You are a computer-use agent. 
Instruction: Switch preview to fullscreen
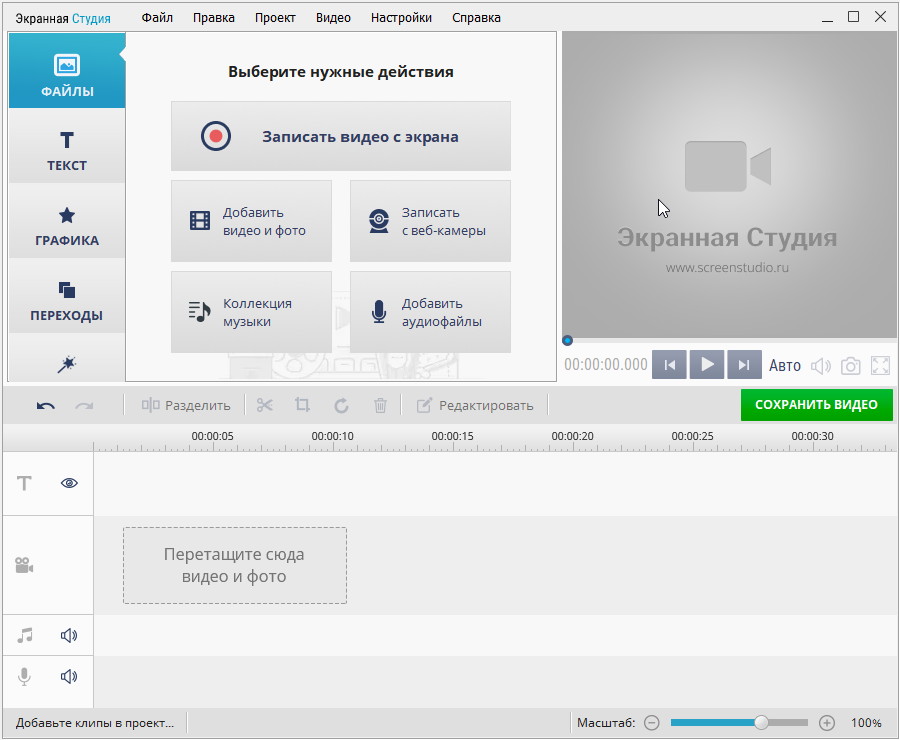[880, 366]
